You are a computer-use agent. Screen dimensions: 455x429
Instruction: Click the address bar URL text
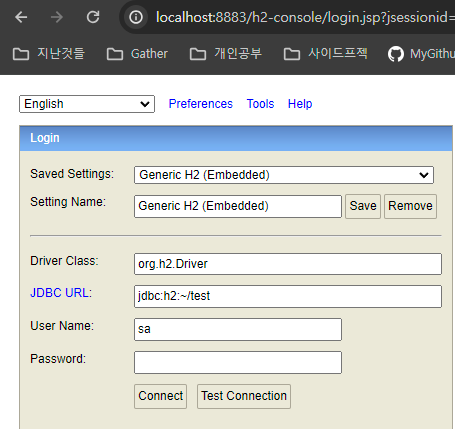[305, 17]
